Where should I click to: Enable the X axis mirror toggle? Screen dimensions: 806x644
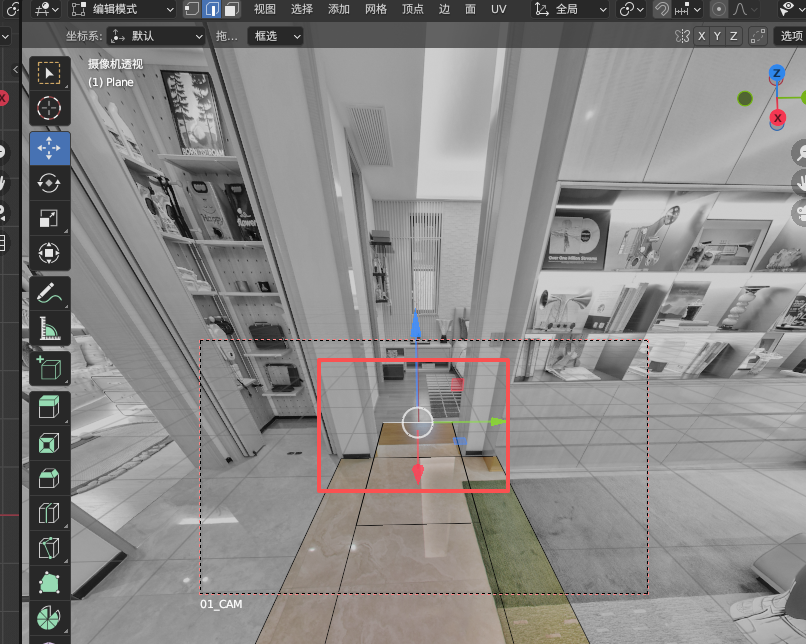pos(701,35)
